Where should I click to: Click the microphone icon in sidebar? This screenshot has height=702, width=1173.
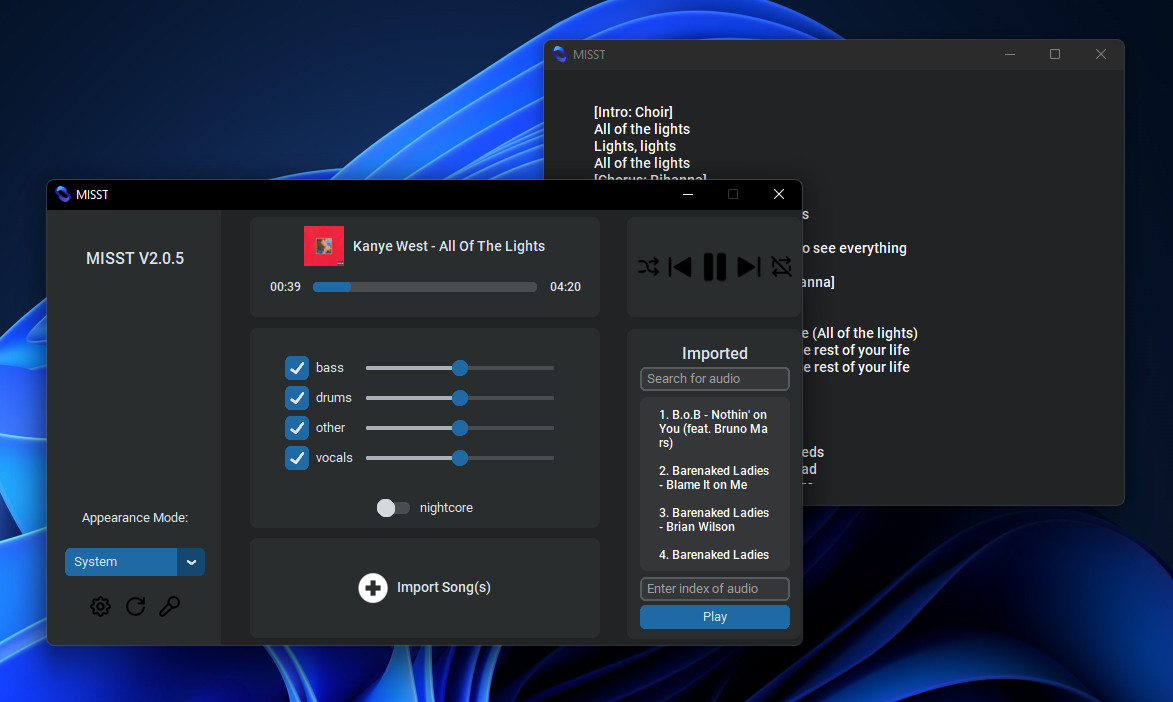[x=170, y=606]
